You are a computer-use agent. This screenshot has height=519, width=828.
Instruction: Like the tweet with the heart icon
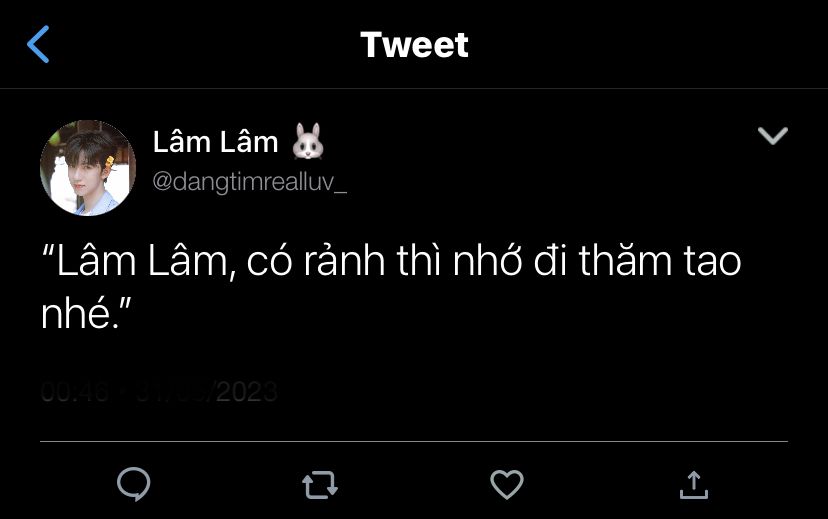click(507, 484)
